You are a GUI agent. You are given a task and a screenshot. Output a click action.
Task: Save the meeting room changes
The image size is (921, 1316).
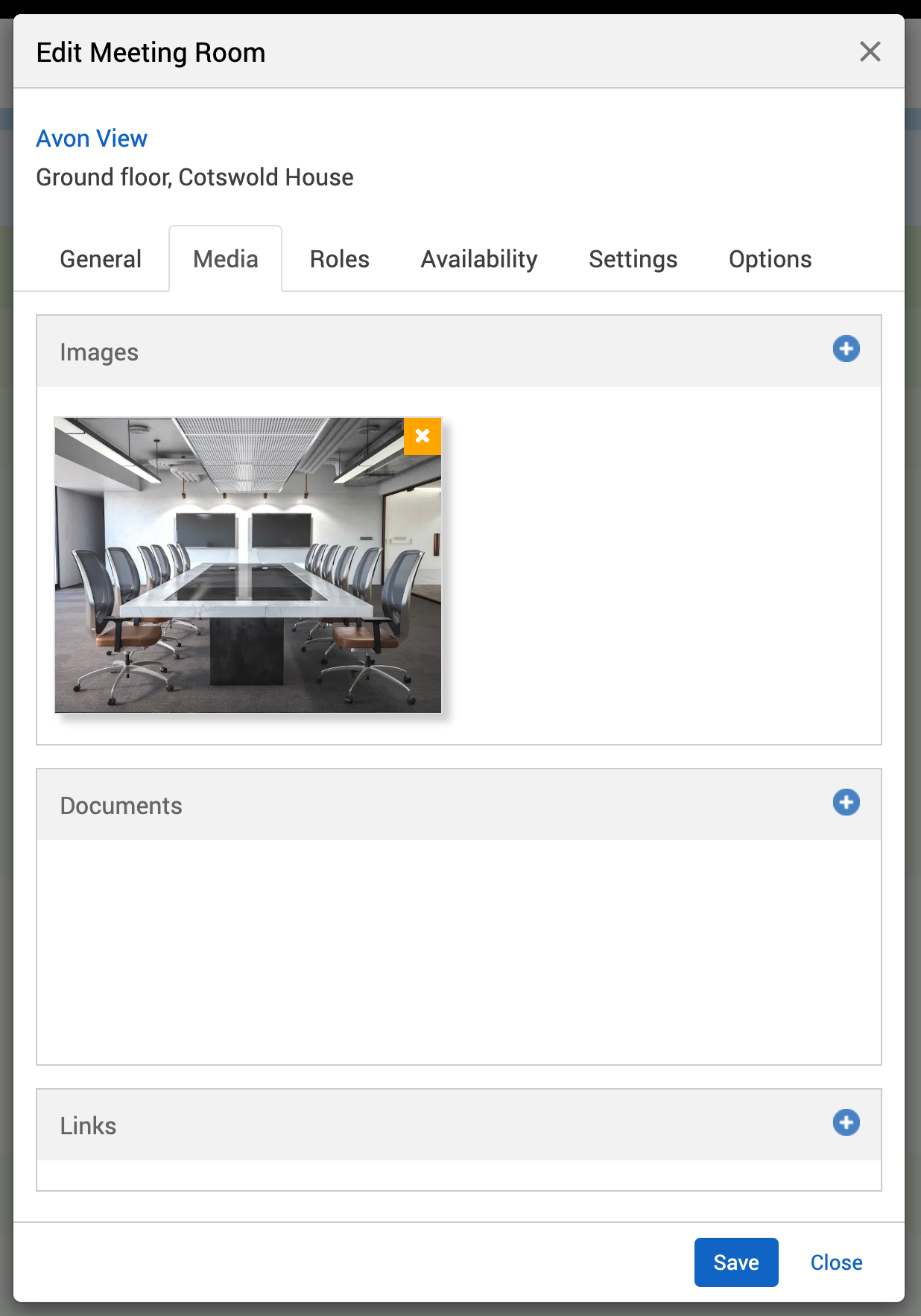pos(735,1262)
